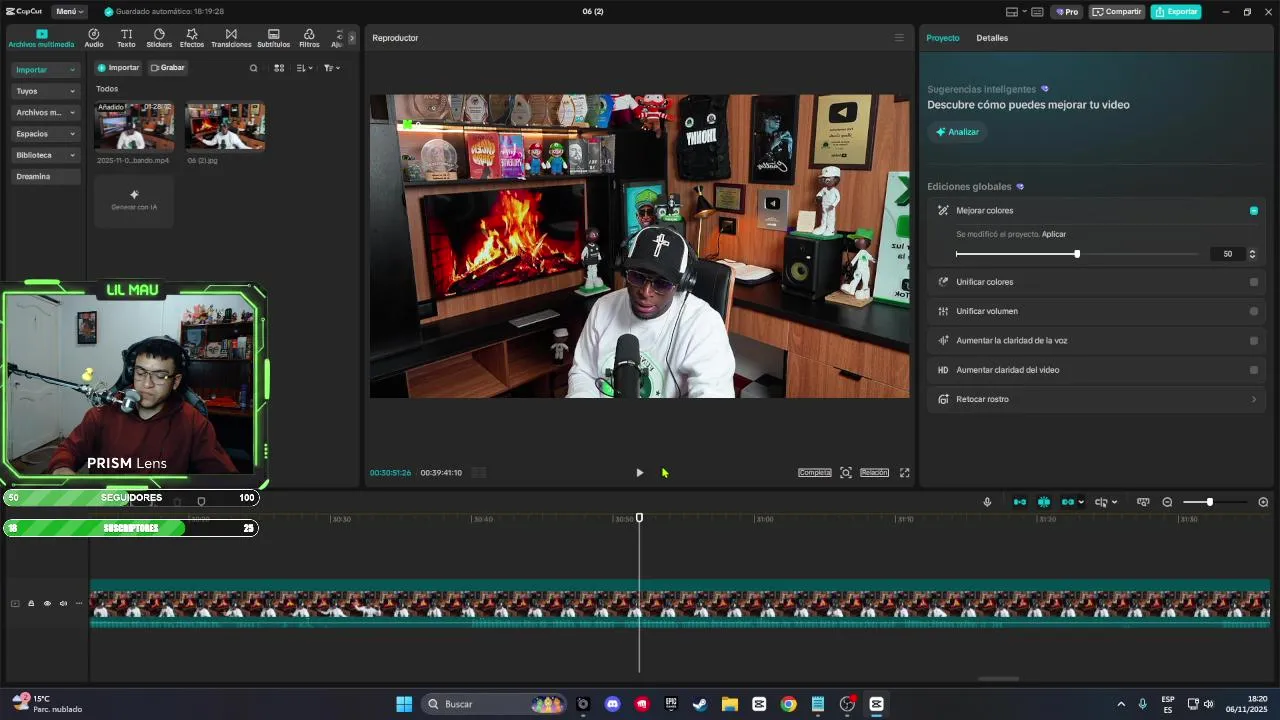This screenshot has height=720, width=1280.
Task: Select the 2025-11-0...bando.mp4 video thumbnail
Action: tap(134, 126)
